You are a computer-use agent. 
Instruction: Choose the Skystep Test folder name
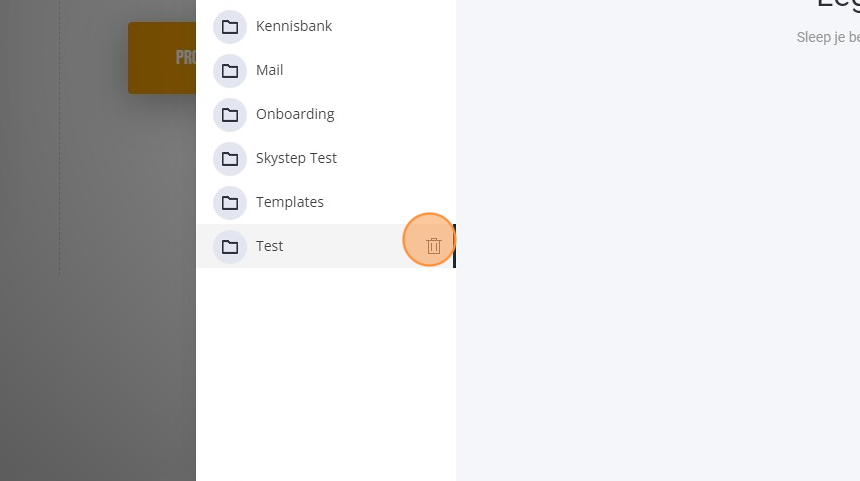pyautogui.click(x=296, y=158)
